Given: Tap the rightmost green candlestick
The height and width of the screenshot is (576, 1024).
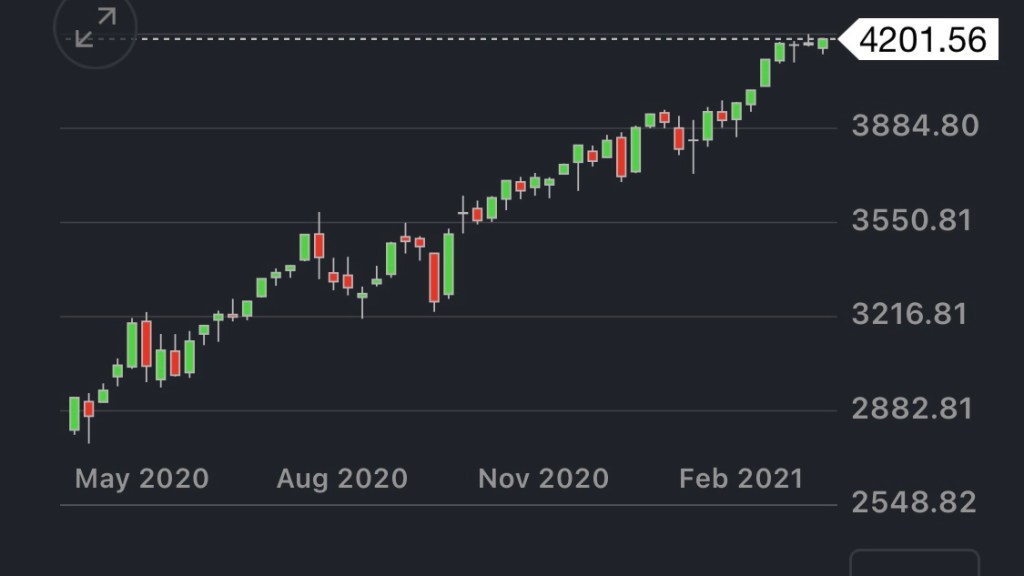Looking at the screenshot, I should [x=823, y=43].
